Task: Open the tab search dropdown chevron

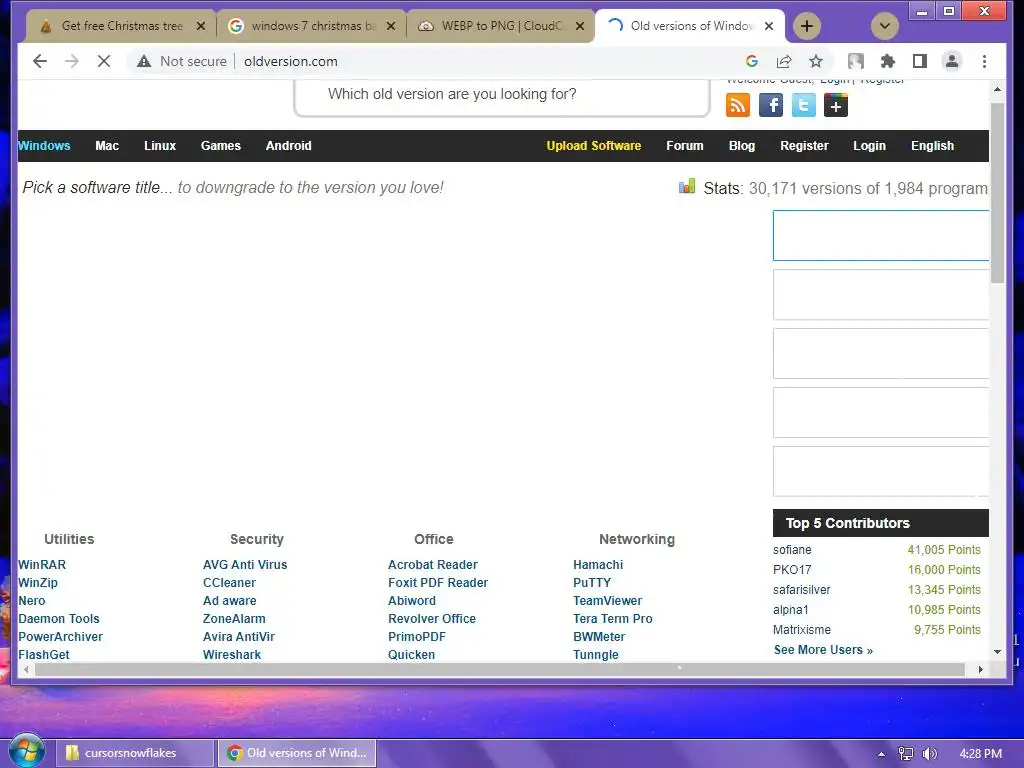Action: click(x=885, y=26)
